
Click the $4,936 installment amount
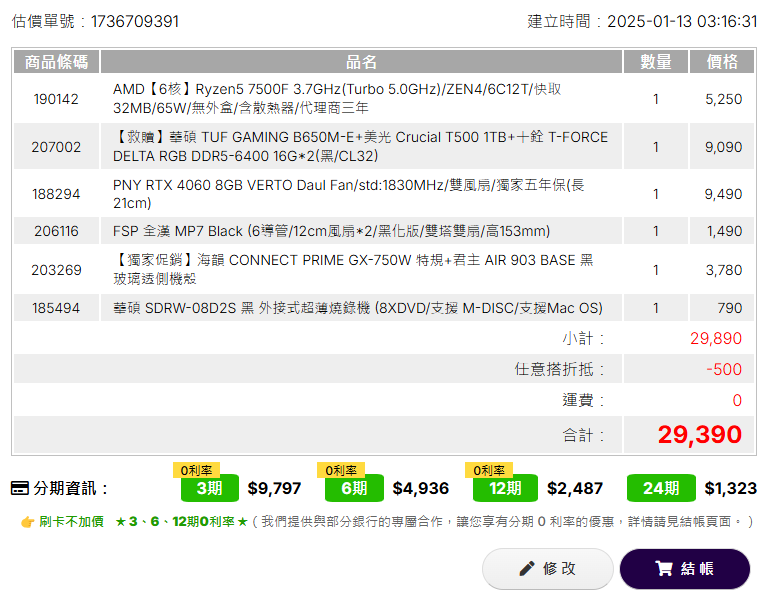[421, 489]
